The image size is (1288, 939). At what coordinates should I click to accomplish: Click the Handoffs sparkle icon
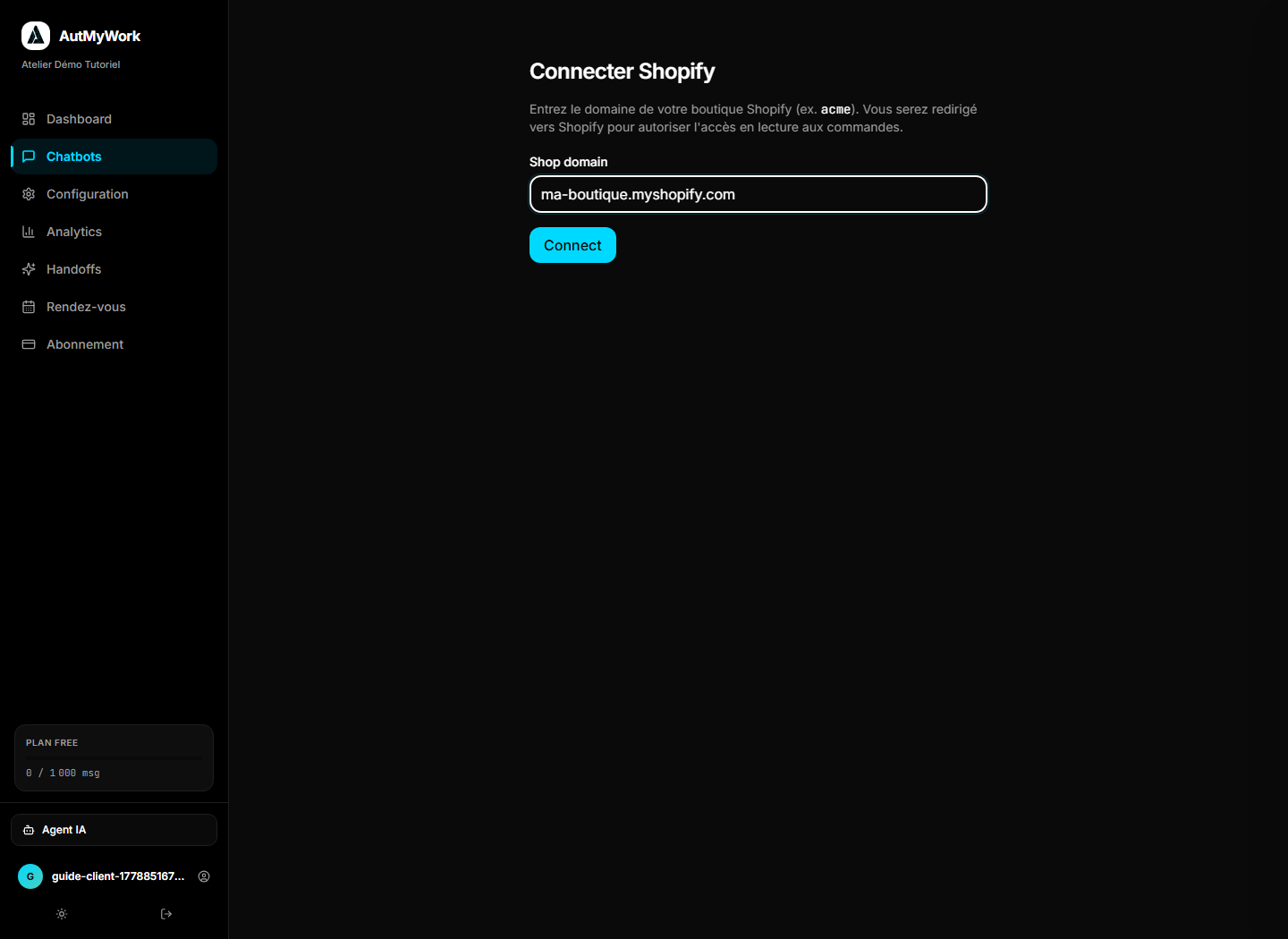tap(29, 269)
